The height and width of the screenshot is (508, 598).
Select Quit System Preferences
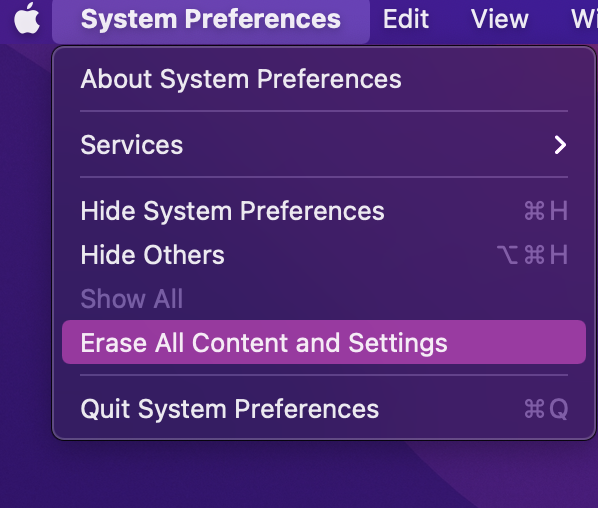[x=324, y=409]
